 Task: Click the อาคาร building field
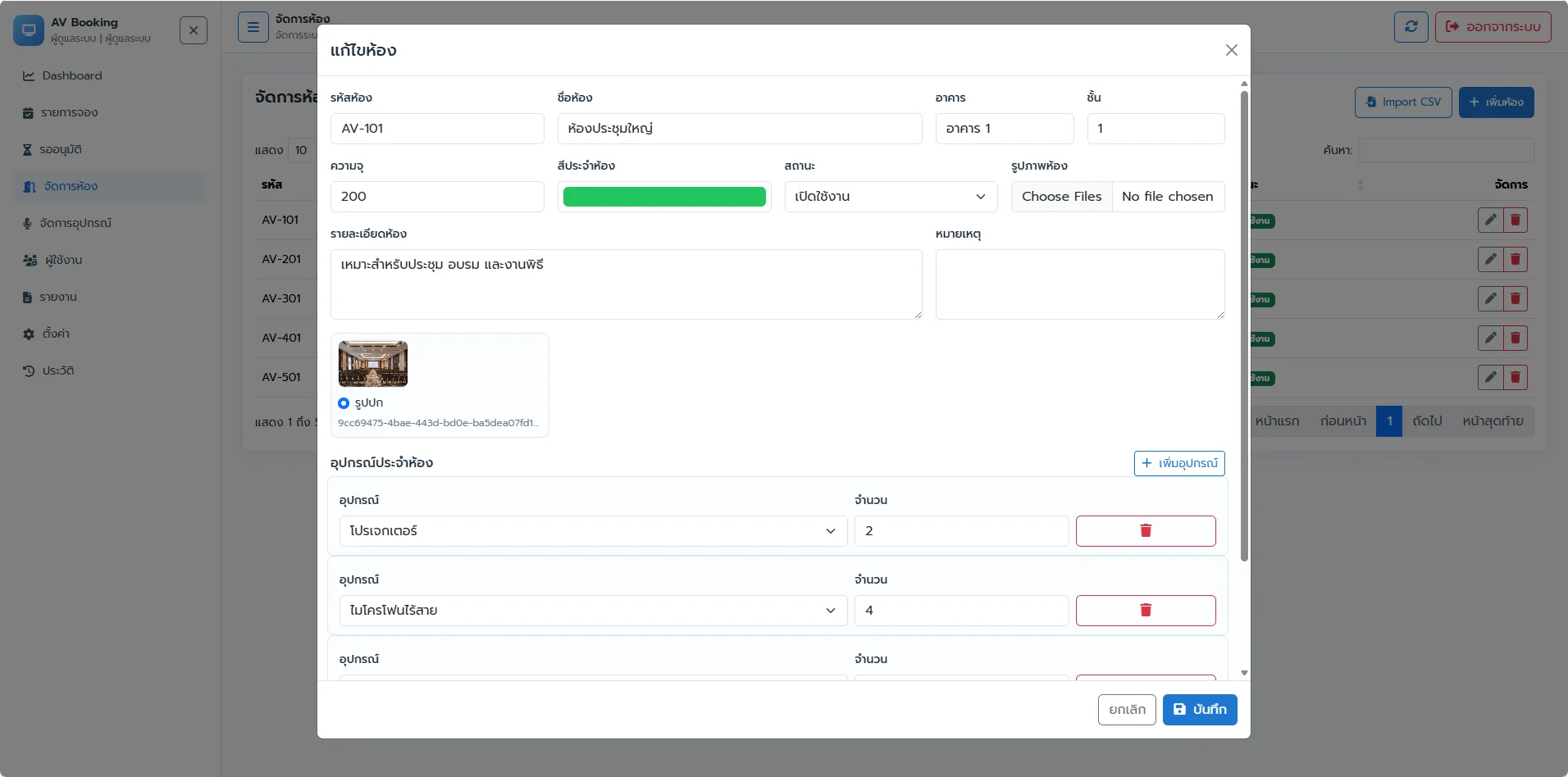click(x=1005, y=129)
